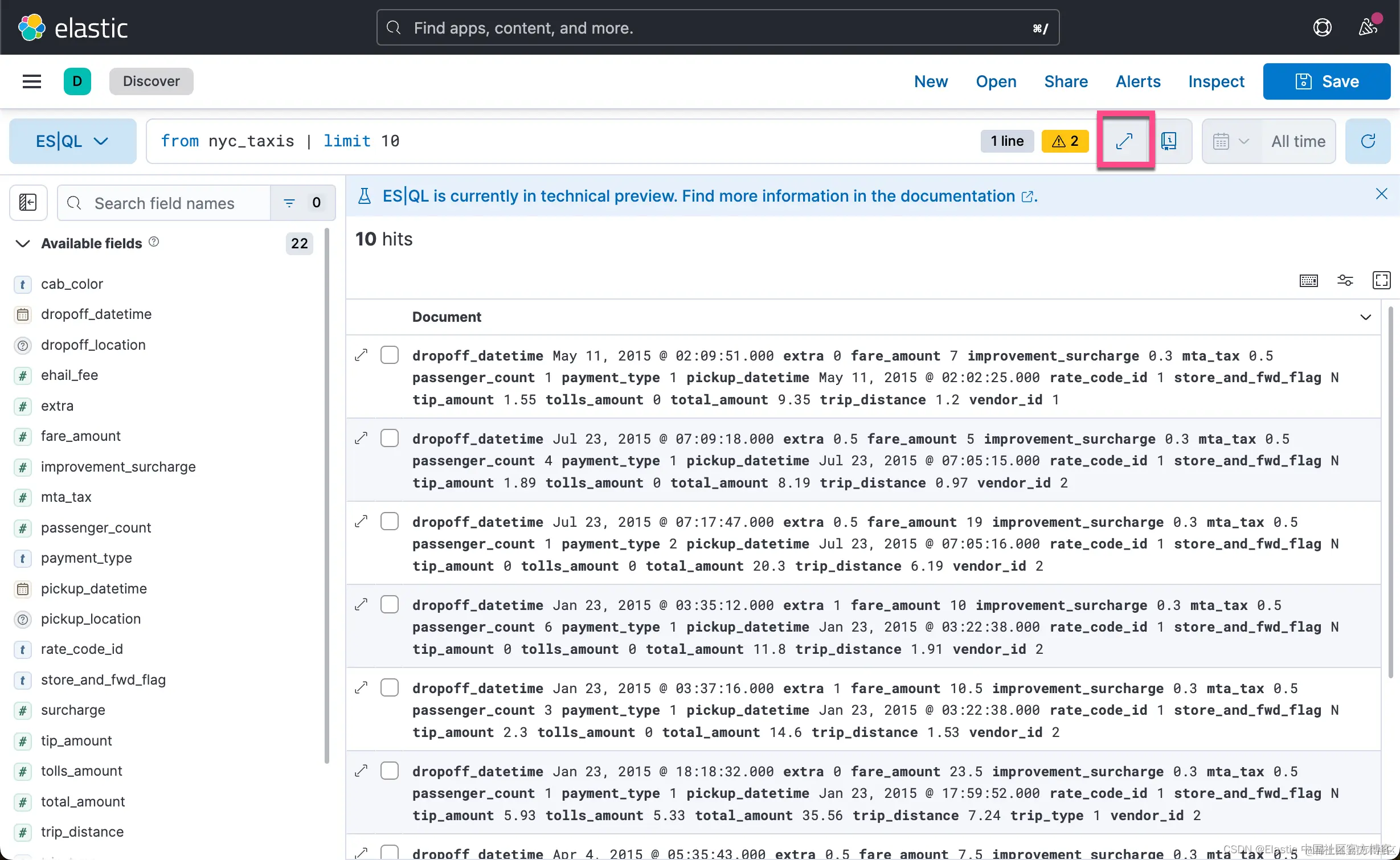Select the first document row checkbox
1400x860 pixels.
(390, 355)
